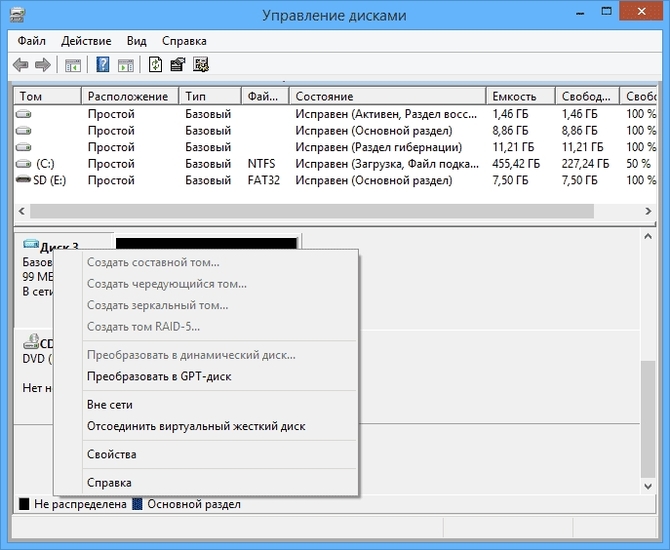Viewport: 670px width, 550px height.
Task: Open Свойства from the context menu
Action: (112, 455)
